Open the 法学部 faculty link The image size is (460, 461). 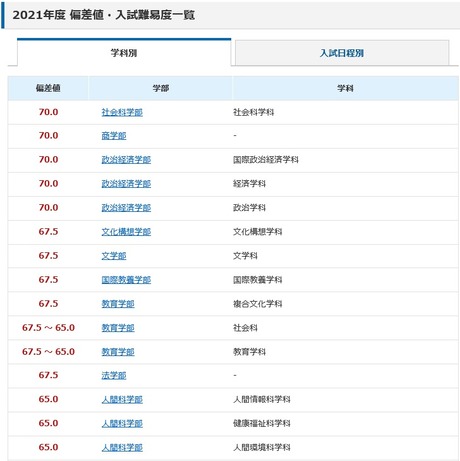point(114,375)
